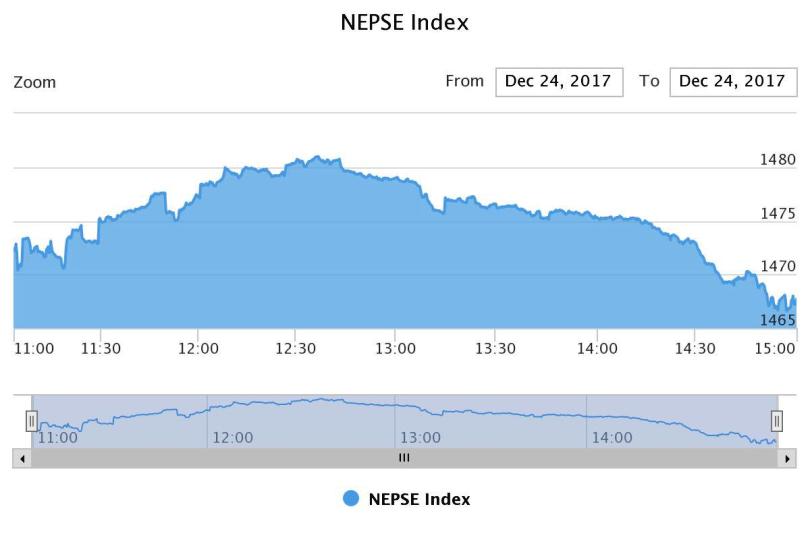
Task: Click the navigator's left range handle
Action: coord(31,421)
